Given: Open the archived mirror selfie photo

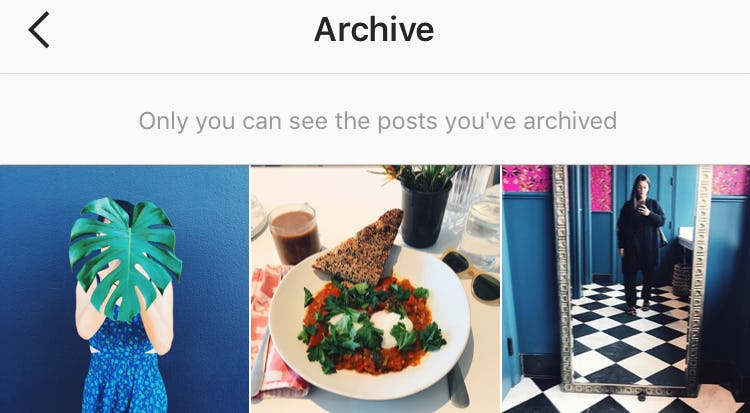Looking at the screenshot, I should [626, 289].
